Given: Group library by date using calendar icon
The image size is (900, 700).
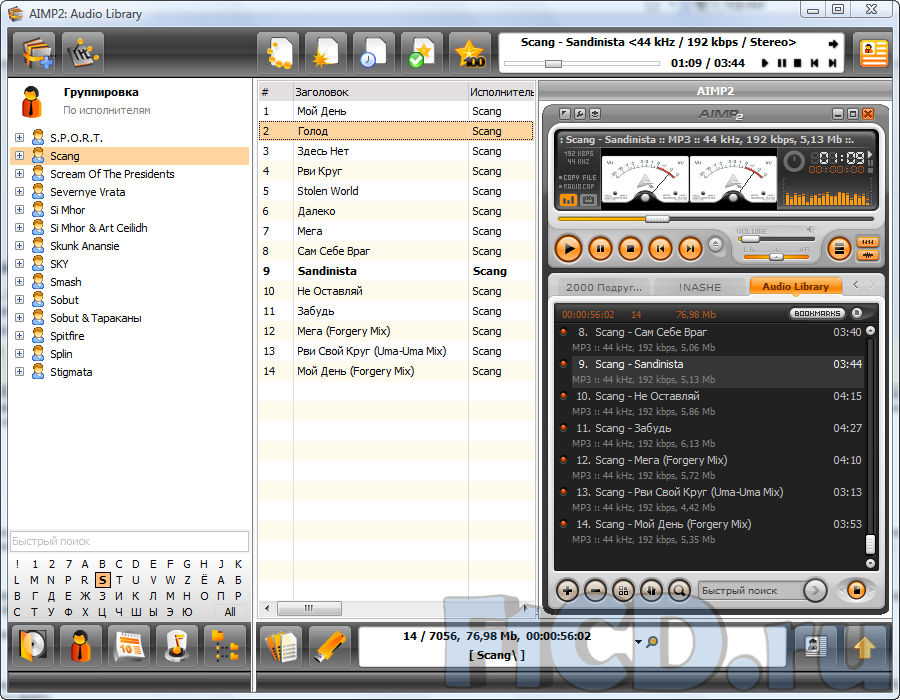Looking at the screenshot, I should click(x=129, y=646).
